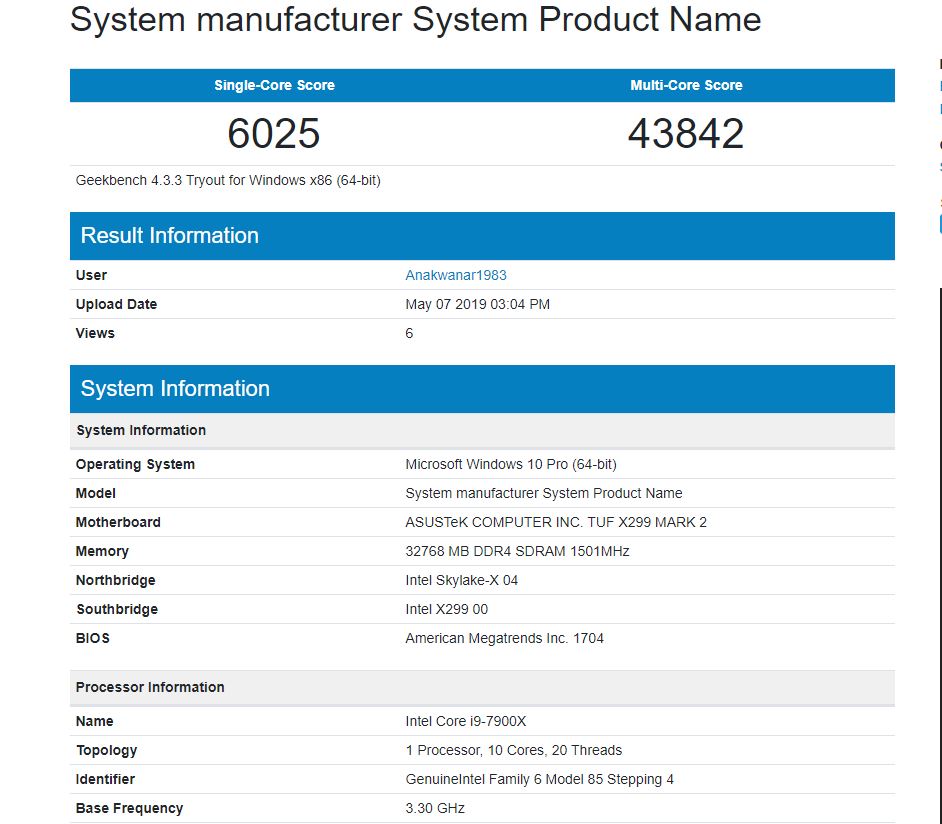Click the Result Information section header
The height and width of the screenshot is (824, 942).
(x=482, y=236)
